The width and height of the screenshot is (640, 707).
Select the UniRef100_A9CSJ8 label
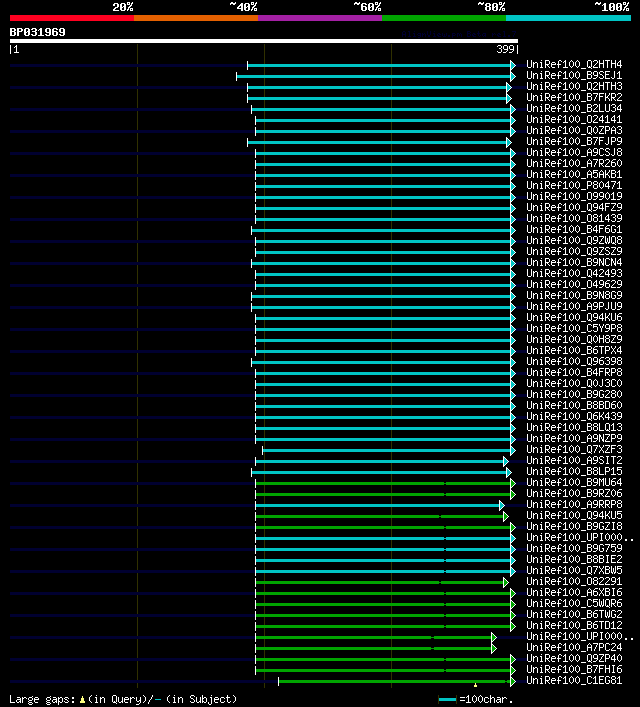pos(574,152)
